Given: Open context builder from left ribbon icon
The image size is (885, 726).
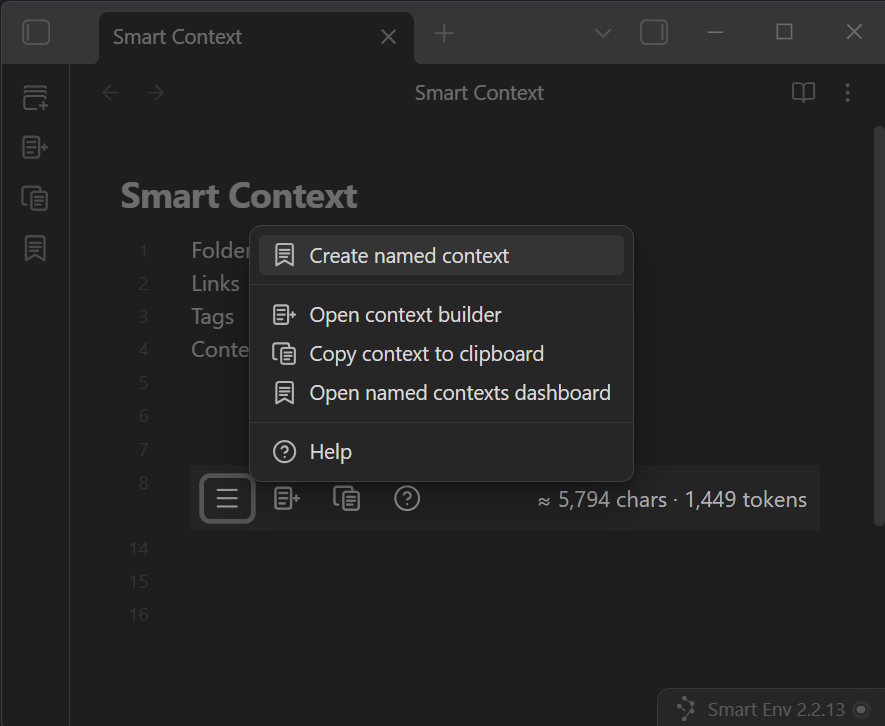Looking at the screenshot, I should (x=35, y=148).
